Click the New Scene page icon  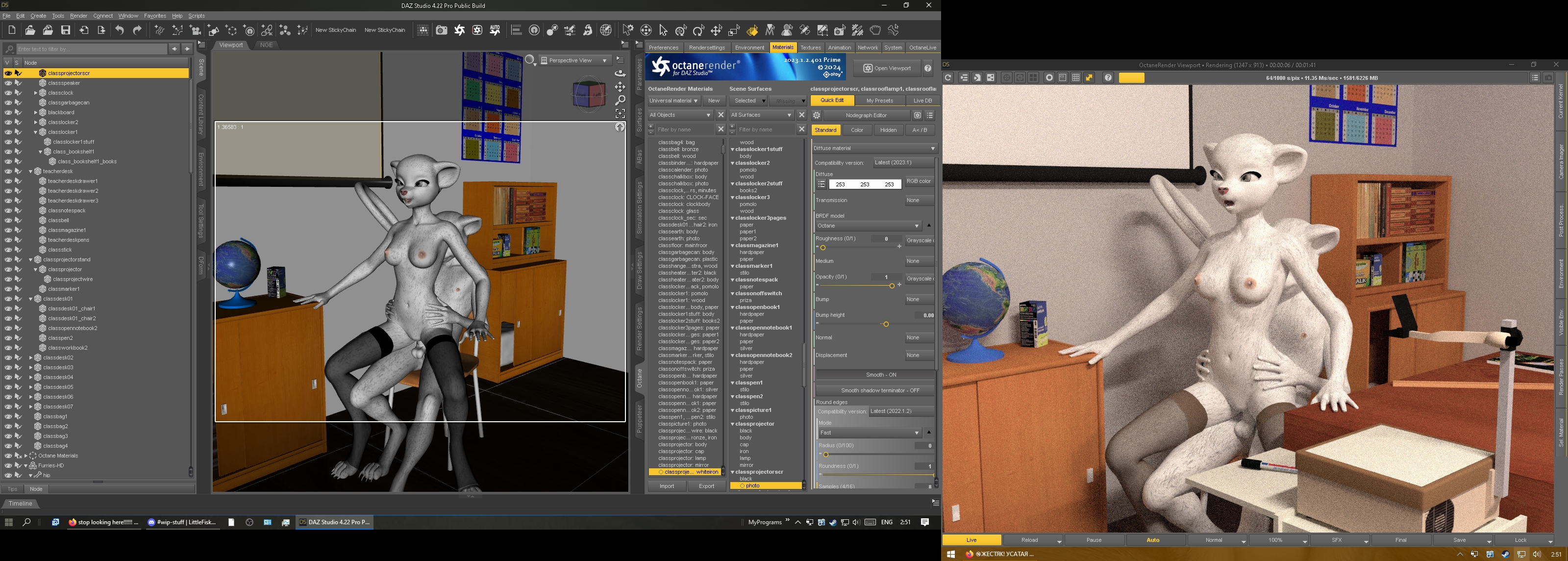12,30
